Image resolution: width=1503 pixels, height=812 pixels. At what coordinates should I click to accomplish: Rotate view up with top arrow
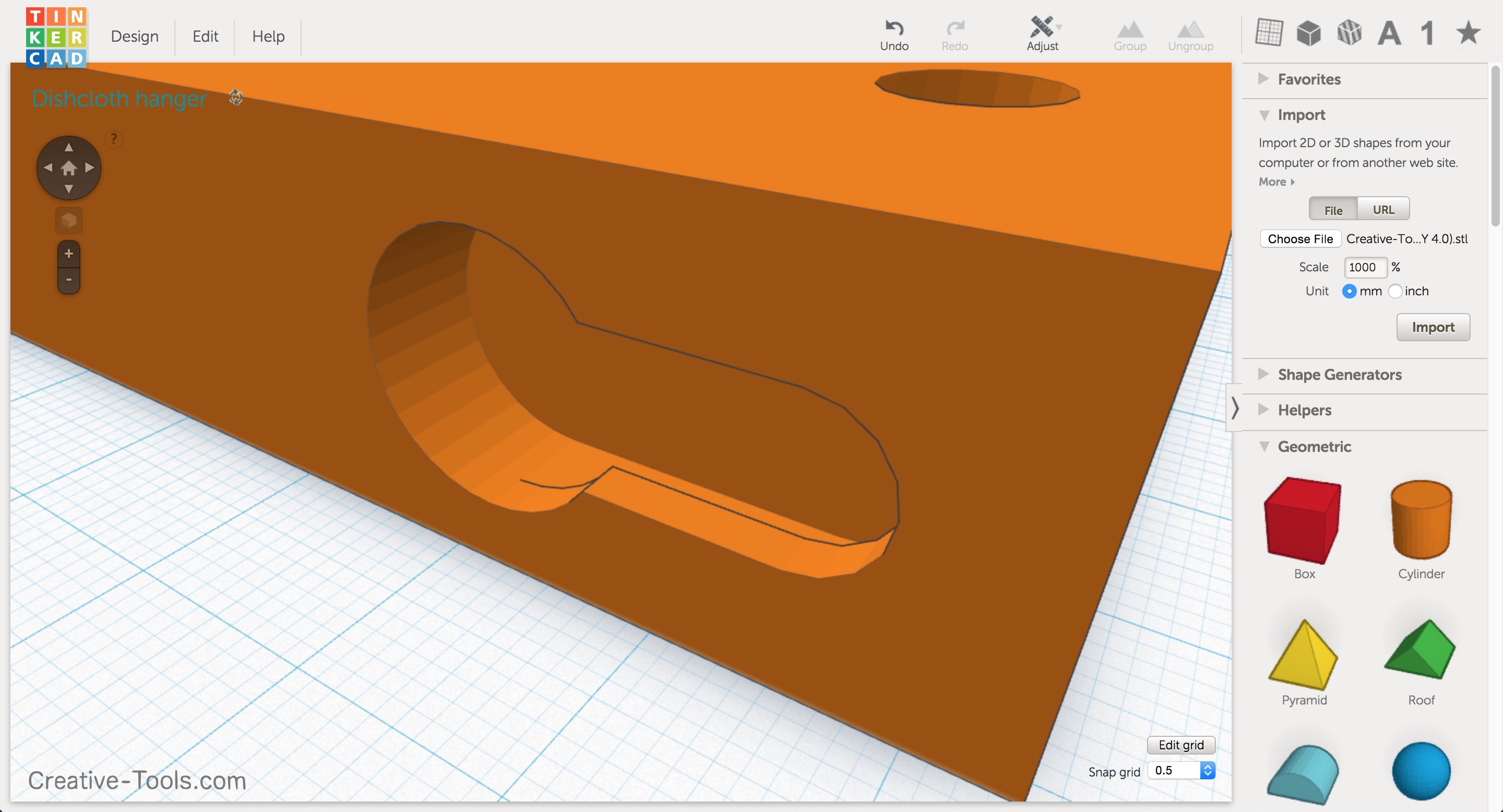[x=68, y=147]
